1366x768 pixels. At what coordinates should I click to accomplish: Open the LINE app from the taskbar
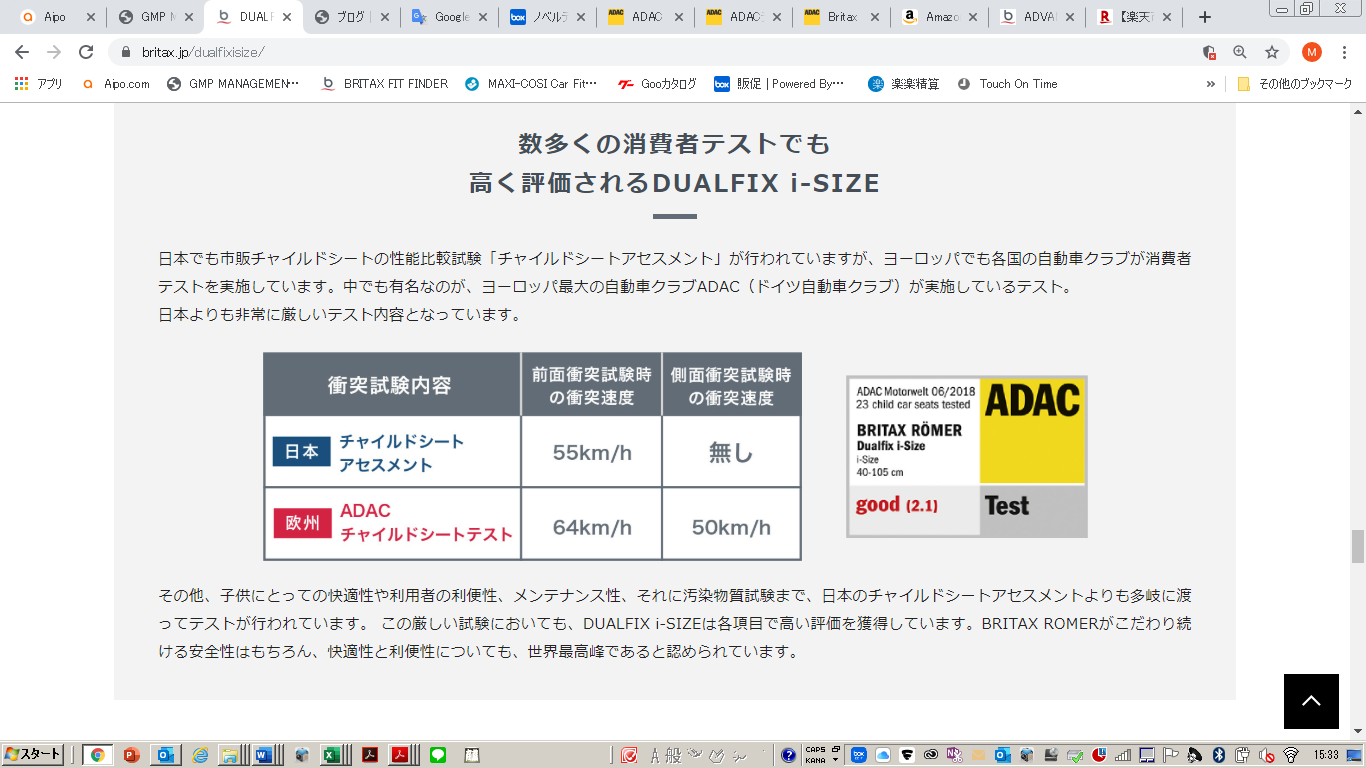(437, 755)
